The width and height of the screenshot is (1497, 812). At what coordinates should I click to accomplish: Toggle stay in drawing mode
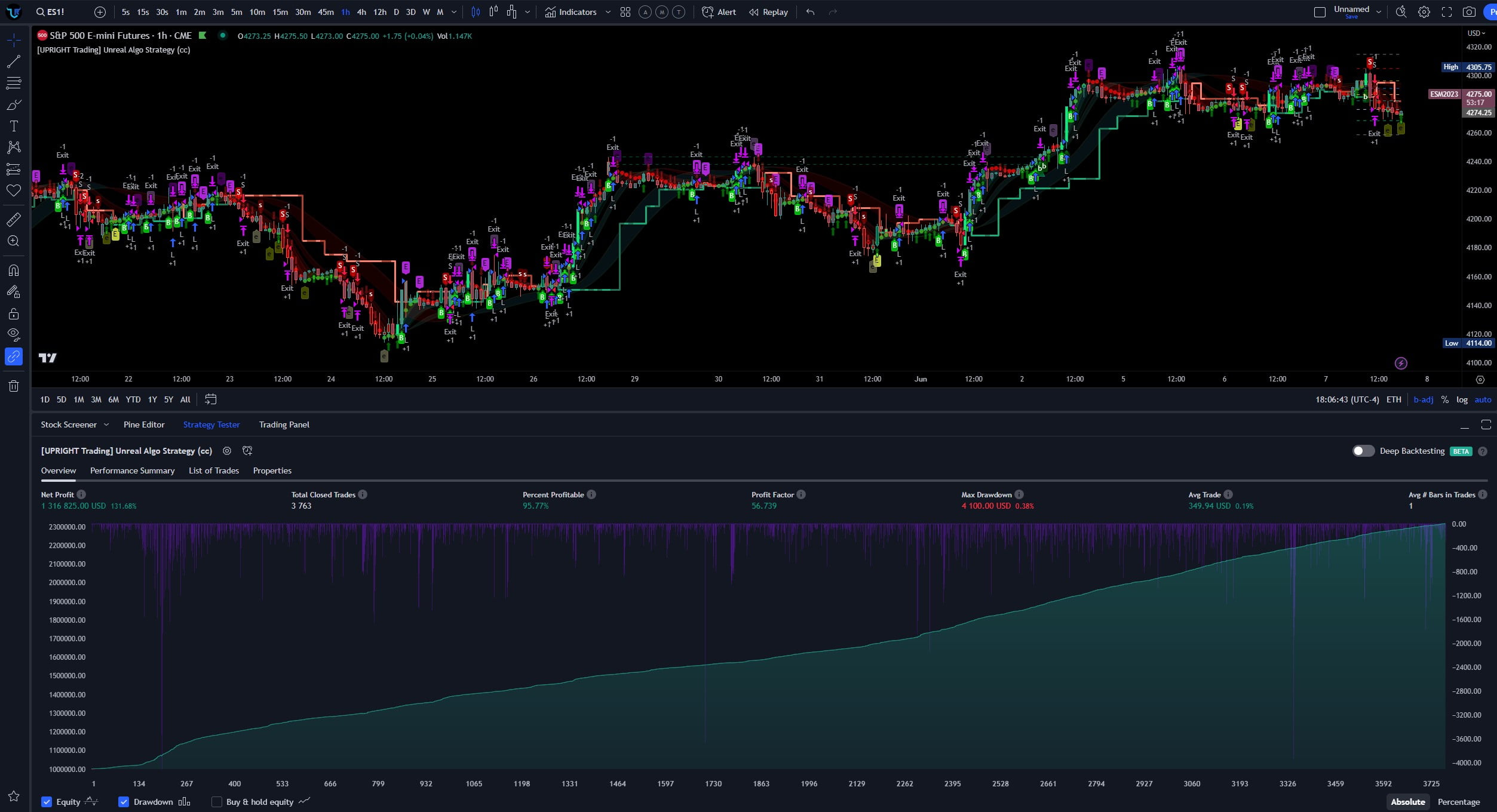click(x=14, y=291)
